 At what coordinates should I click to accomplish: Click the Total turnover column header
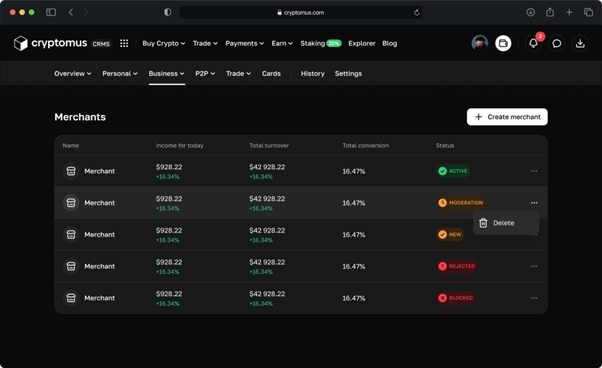(x=269, y=145)
